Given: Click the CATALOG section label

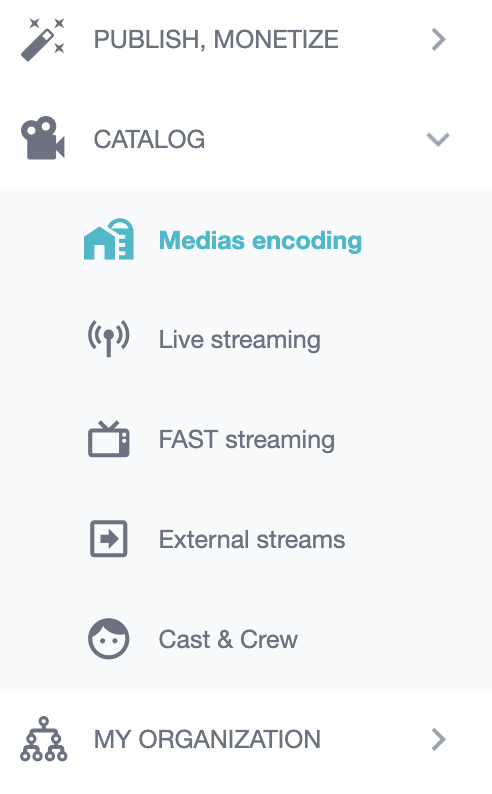Looking at the screenshot, I should pos(149,139).
